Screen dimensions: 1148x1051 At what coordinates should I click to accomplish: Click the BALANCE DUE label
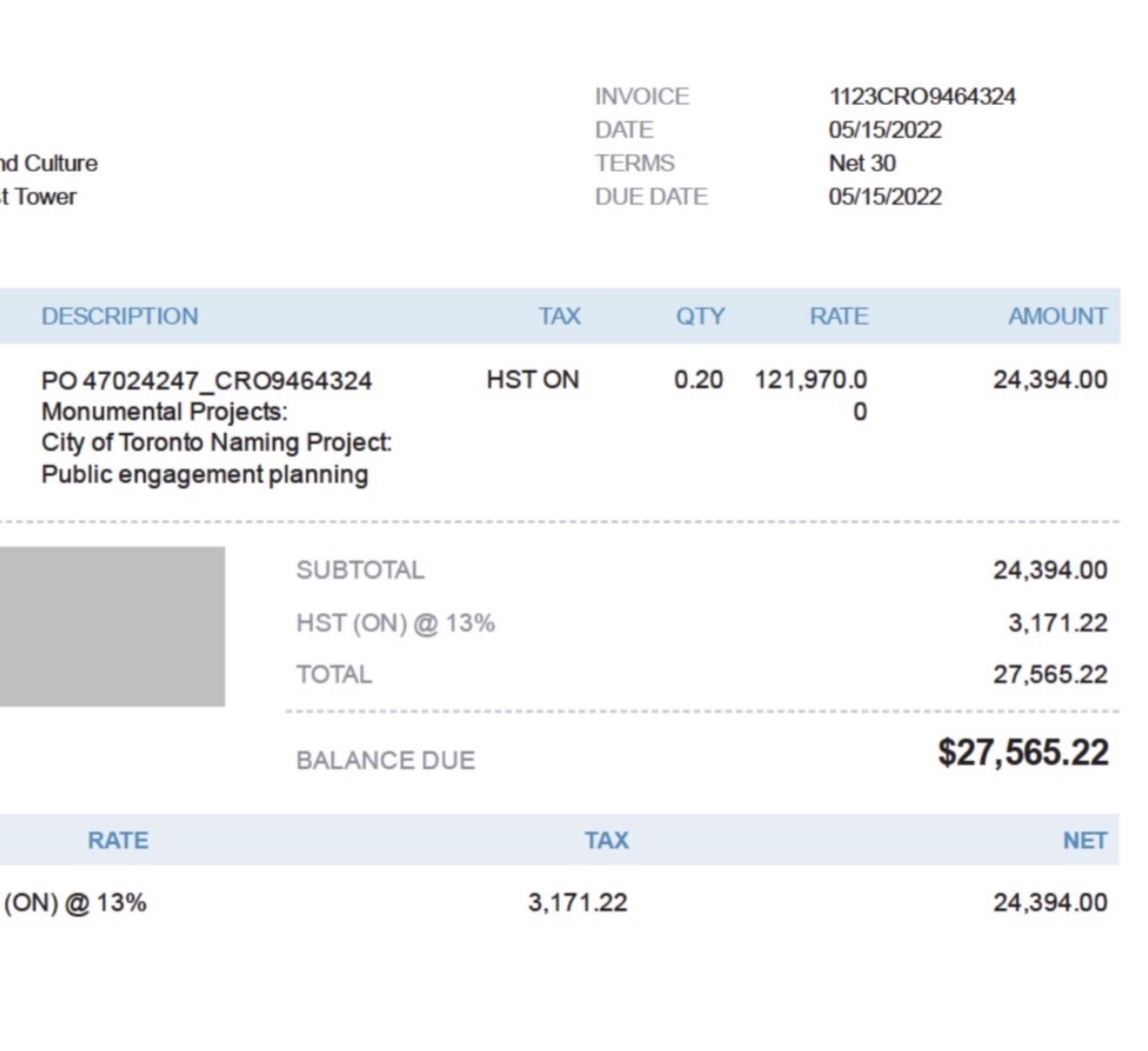click(x=385, y=760)
